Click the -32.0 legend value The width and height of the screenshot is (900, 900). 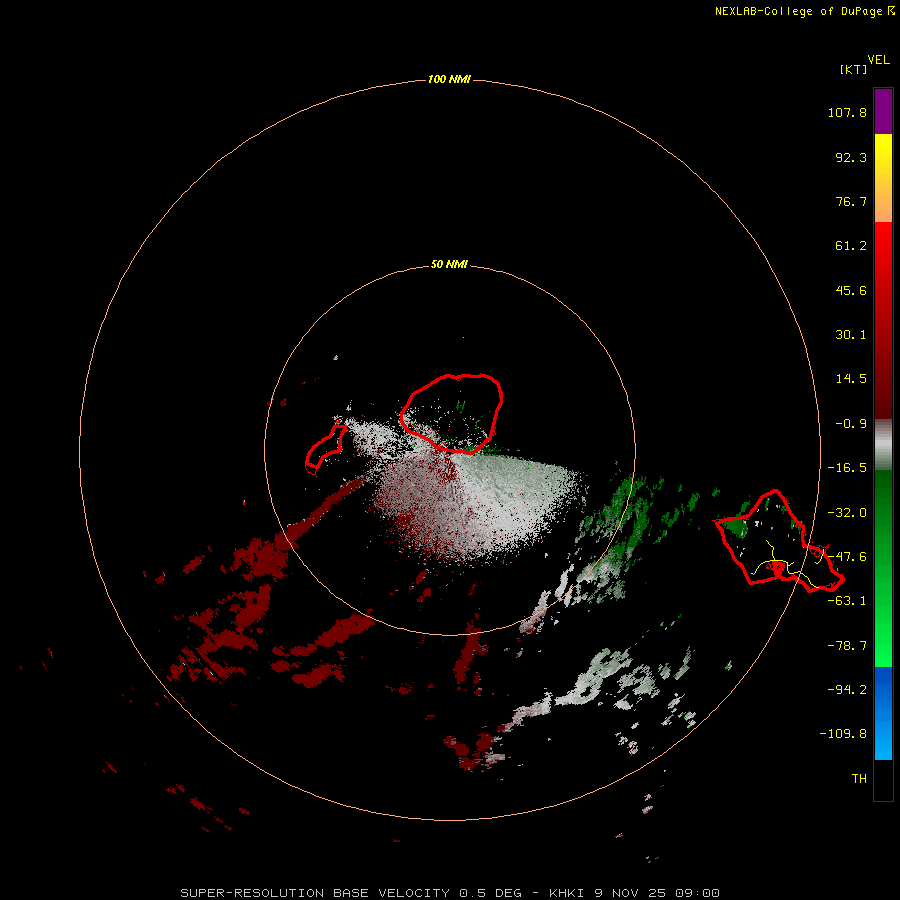click(x=847, y=513)
